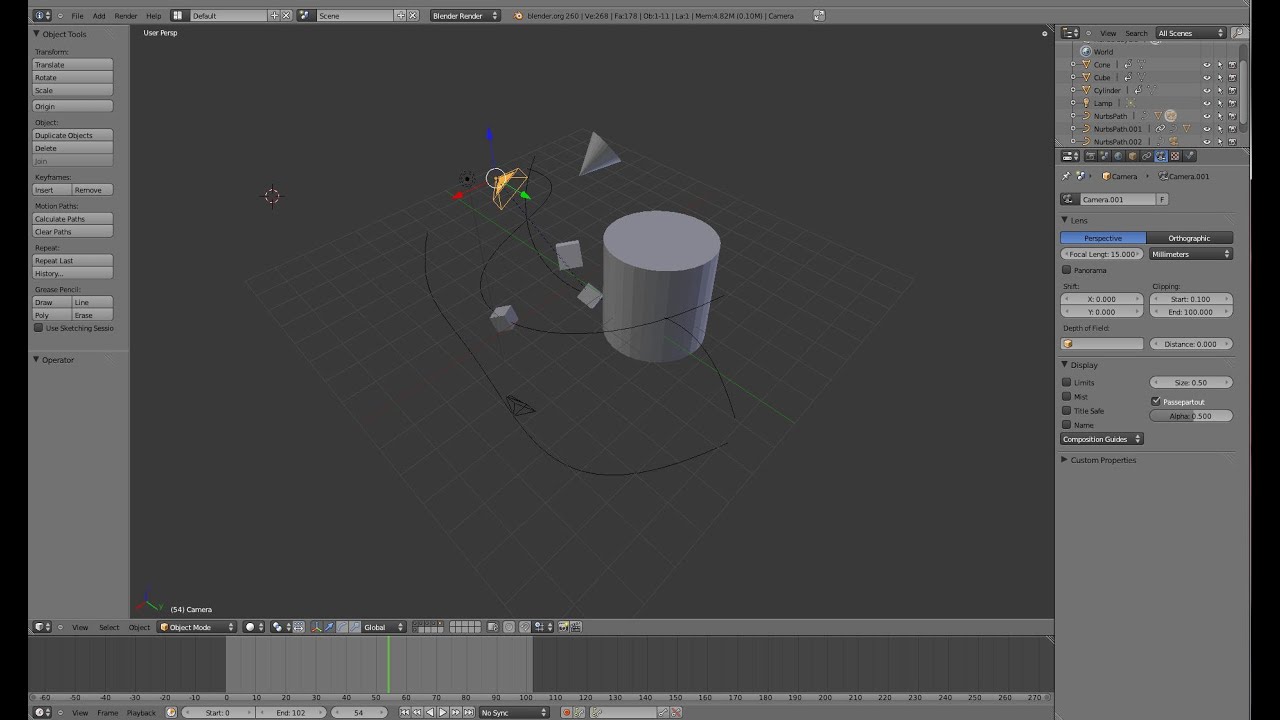This screenshot has width=1280, height=720.
Task: Open the World properties tab icon
Action: click(1118, 156)
